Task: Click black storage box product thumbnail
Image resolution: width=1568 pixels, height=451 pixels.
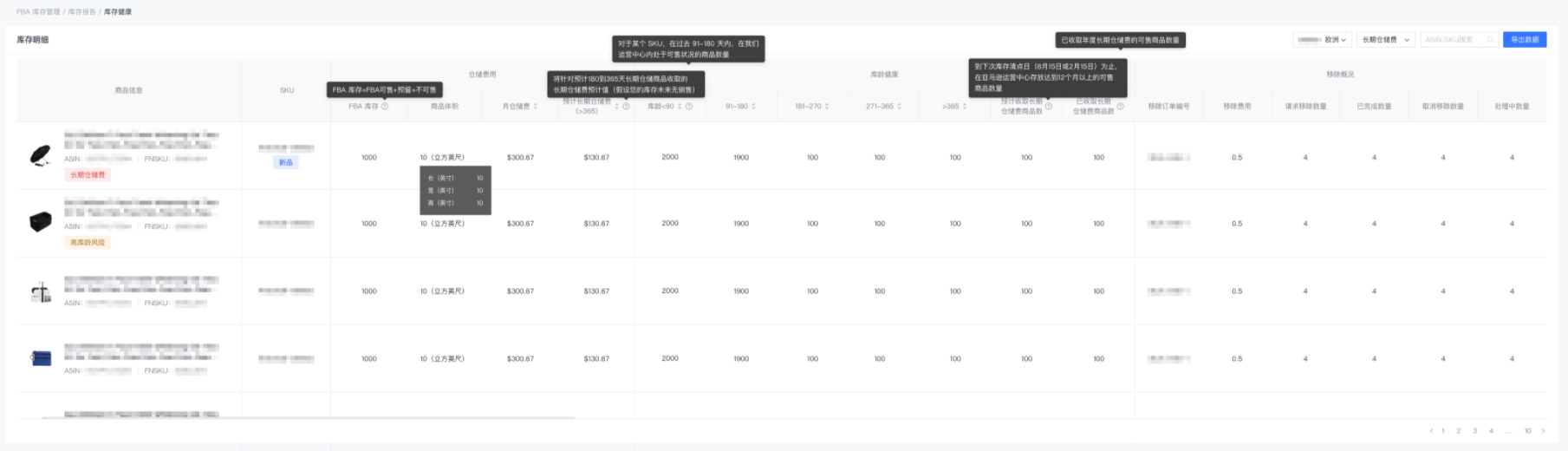Action: tap(40, 222)
